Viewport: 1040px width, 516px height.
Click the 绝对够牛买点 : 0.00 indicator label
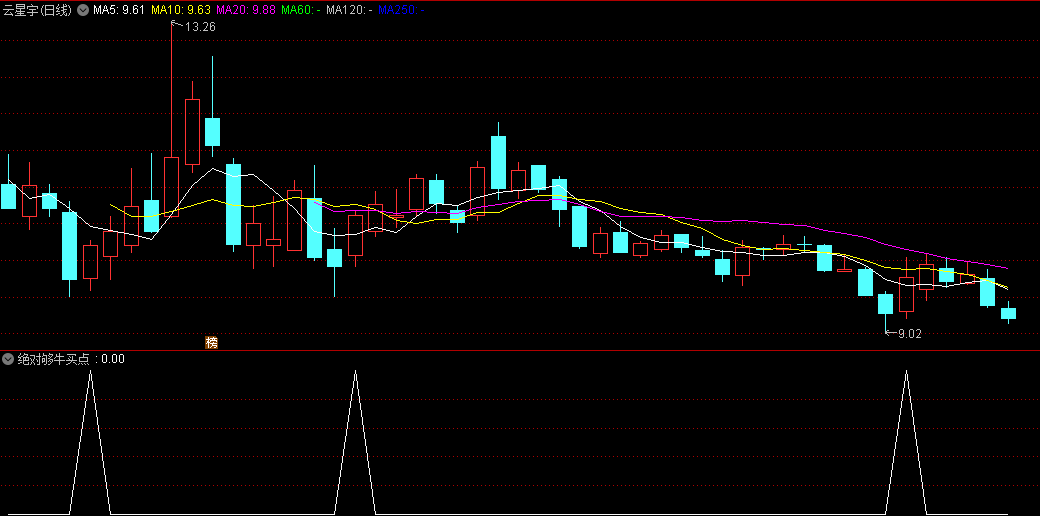coord(70,359)
